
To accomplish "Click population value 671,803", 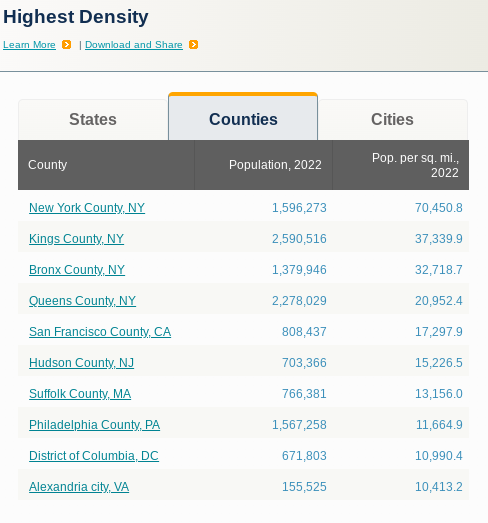I will pos(304,456).
